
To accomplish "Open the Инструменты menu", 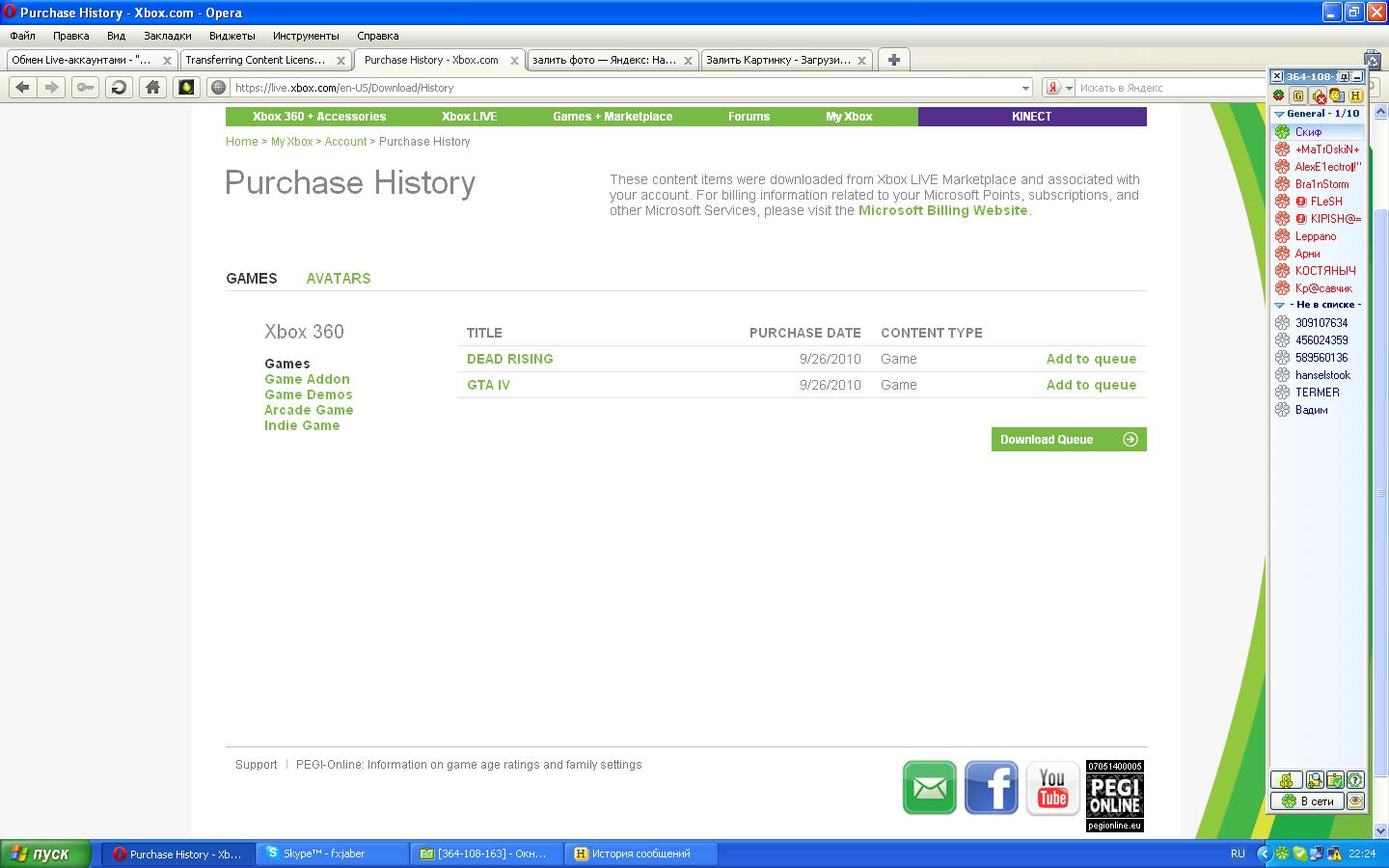I will click(x=306, y=36).
